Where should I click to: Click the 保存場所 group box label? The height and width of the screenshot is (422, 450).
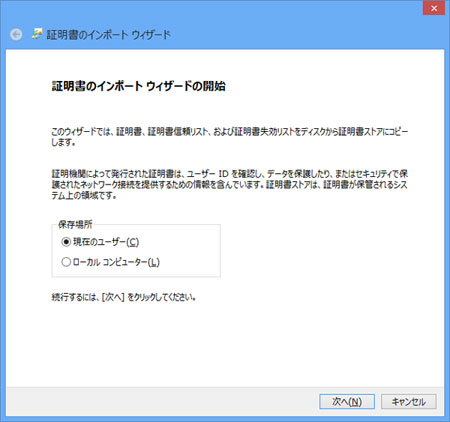coord(75,224)
